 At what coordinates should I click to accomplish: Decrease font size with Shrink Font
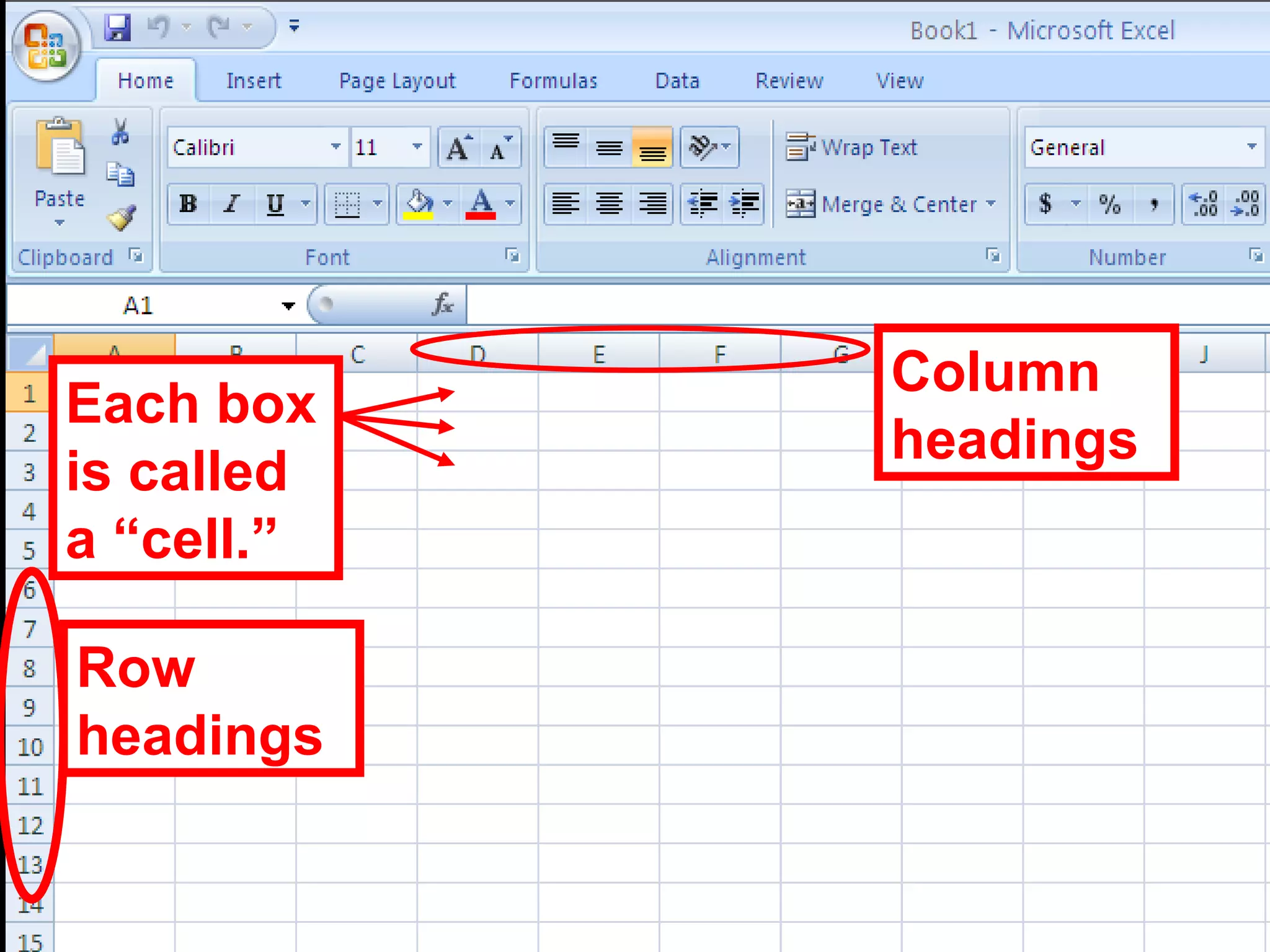point(501,148)
